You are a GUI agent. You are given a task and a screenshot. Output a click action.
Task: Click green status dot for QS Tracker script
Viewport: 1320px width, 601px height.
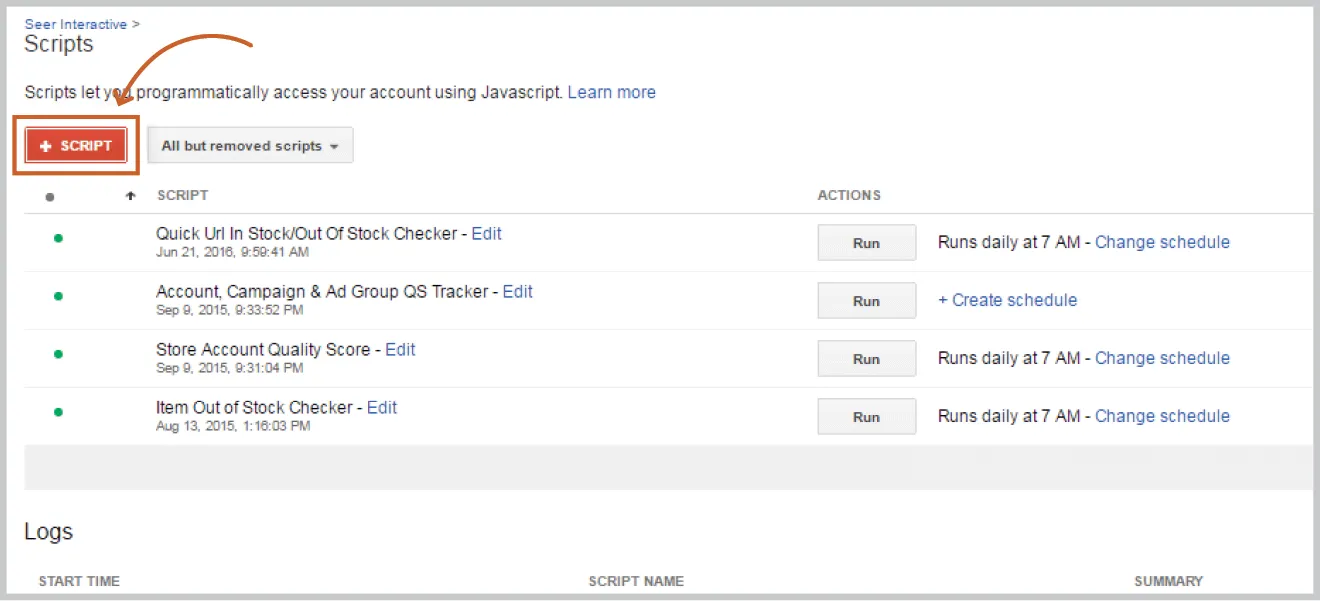pyautogui.click(x=58, y=296)
